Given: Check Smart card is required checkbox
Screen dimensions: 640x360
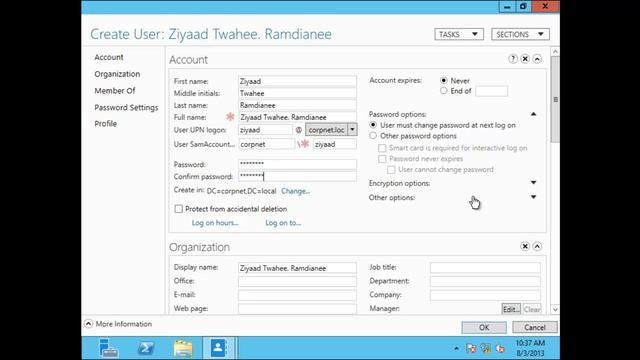Looking at the screenshot, I should coord(382,148).
